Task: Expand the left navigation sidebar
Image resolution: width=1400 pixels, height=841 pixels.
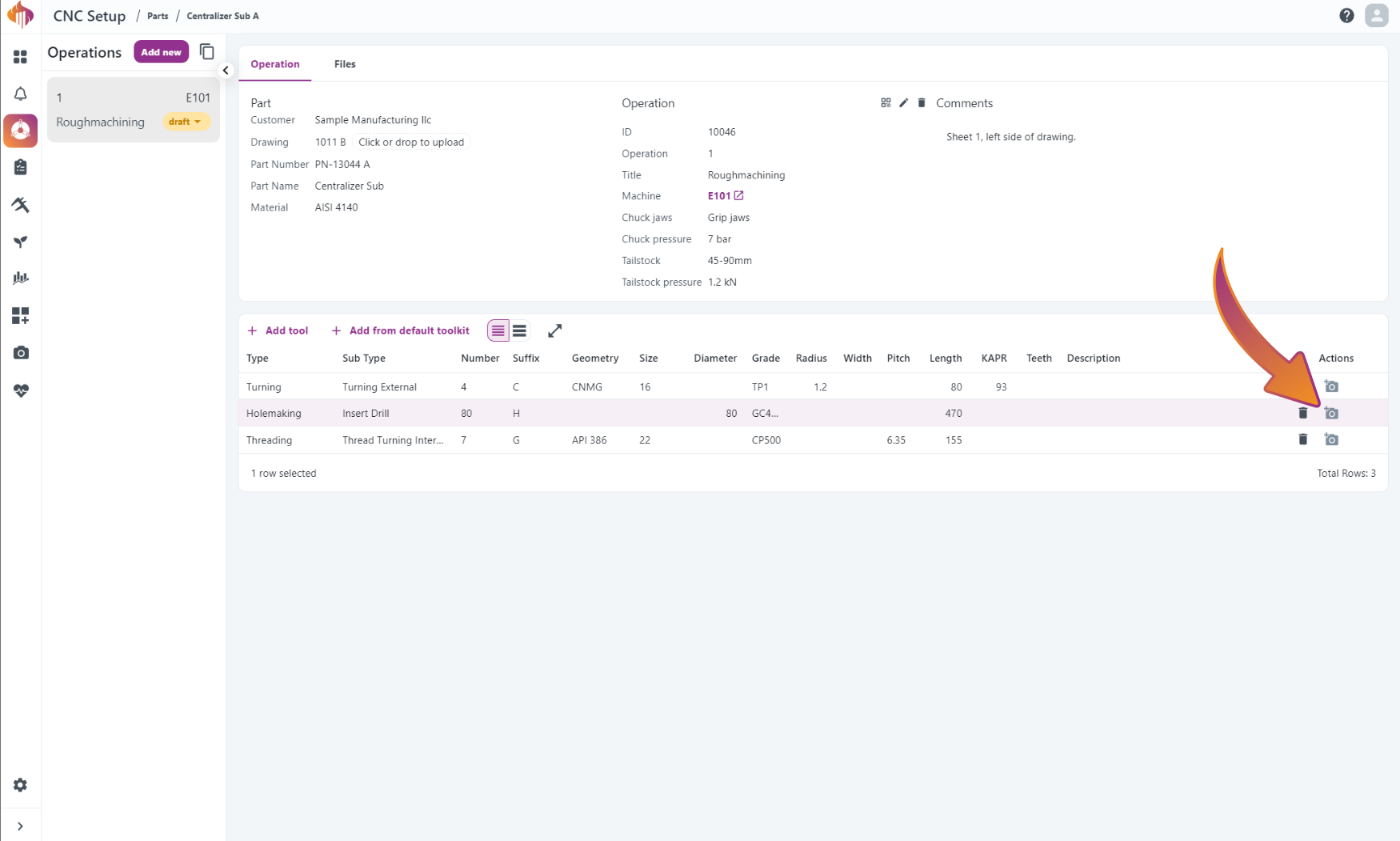Action: coord(20,826)
